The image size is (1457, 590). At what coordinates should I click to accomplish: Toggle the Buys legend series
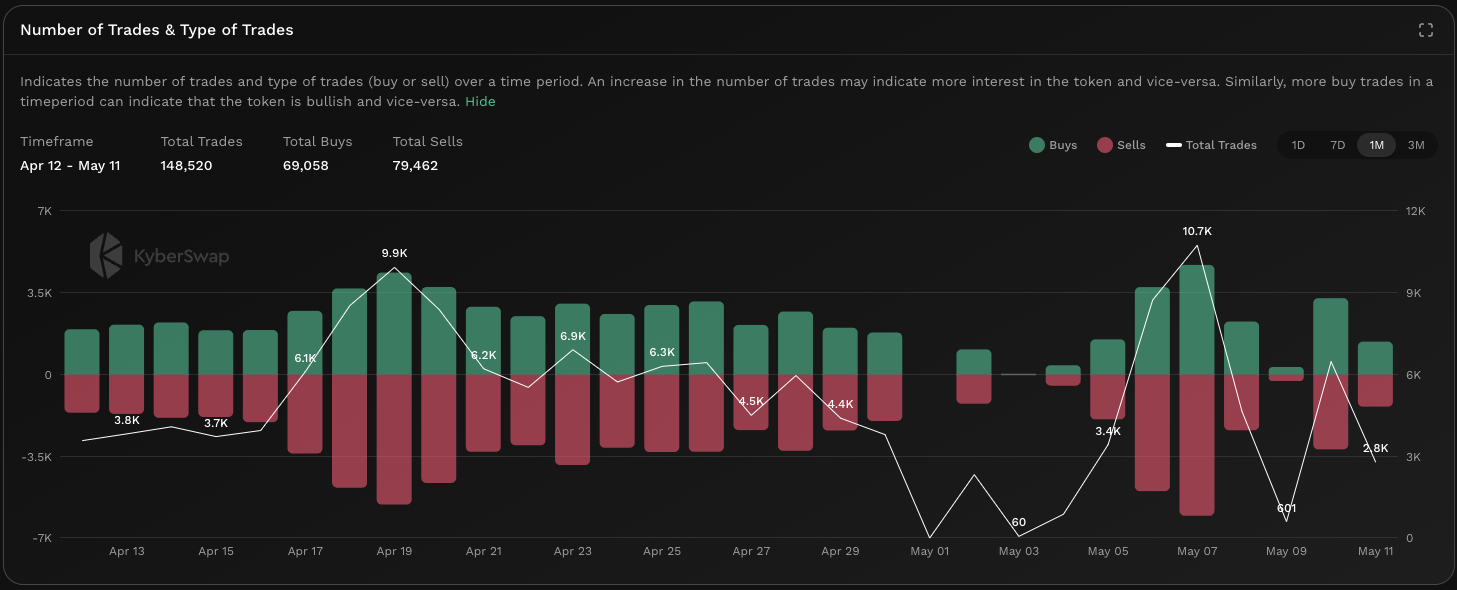pyautogui.click(x=1062, y=145)
